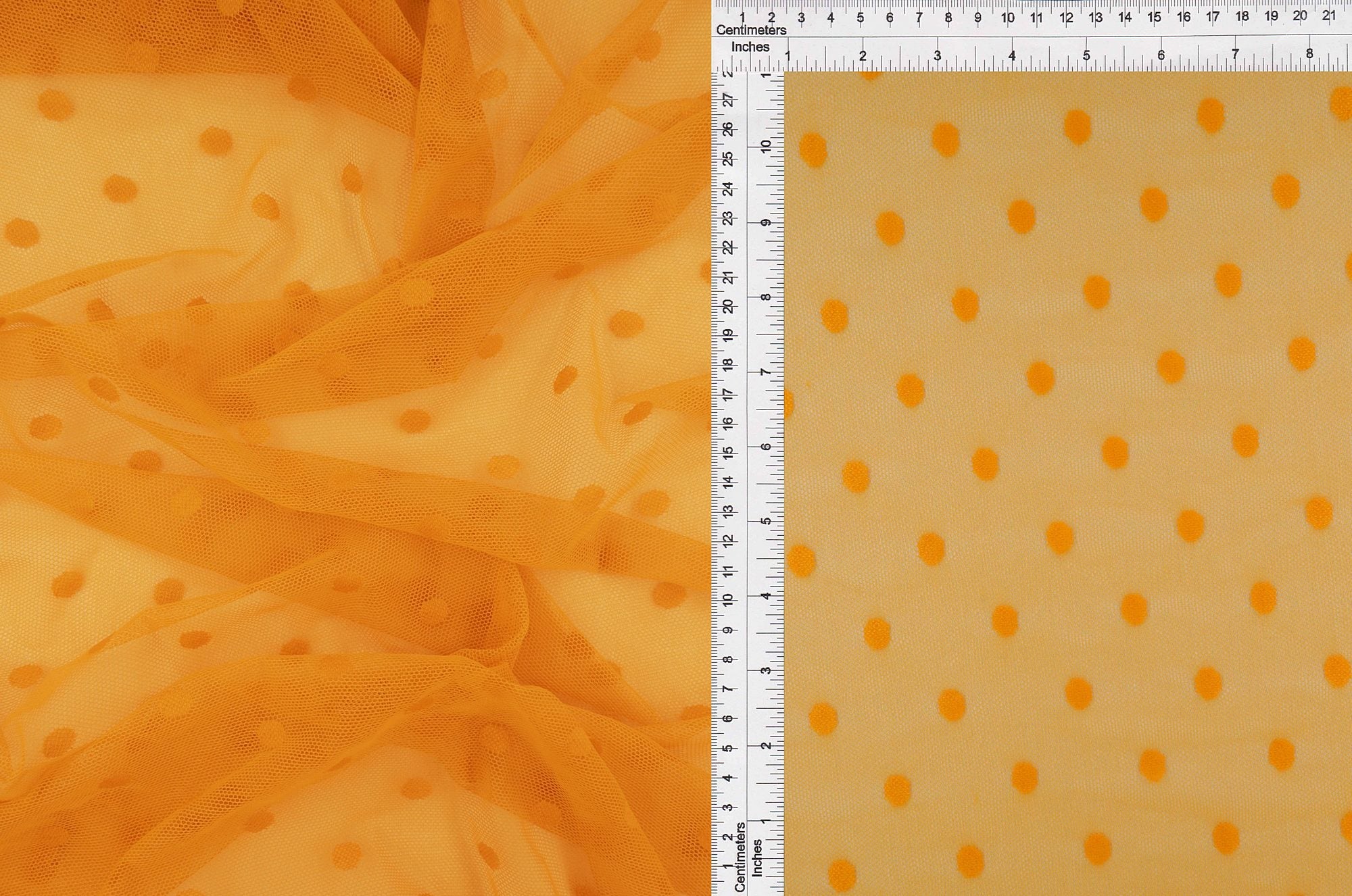Viewport: 1352px width, 896px height.
Task: Click number 21 on top centimeter ruler
Action: coord(1328,16)
